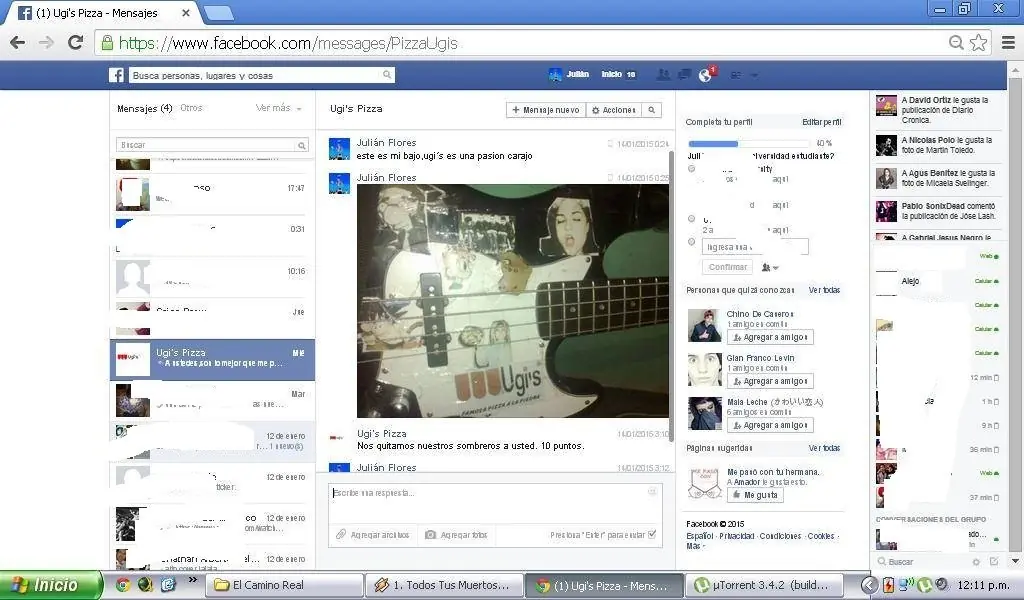Open emoticon picker in the reply box
The image size is (1024, 600).
click(x=652, y=492)
